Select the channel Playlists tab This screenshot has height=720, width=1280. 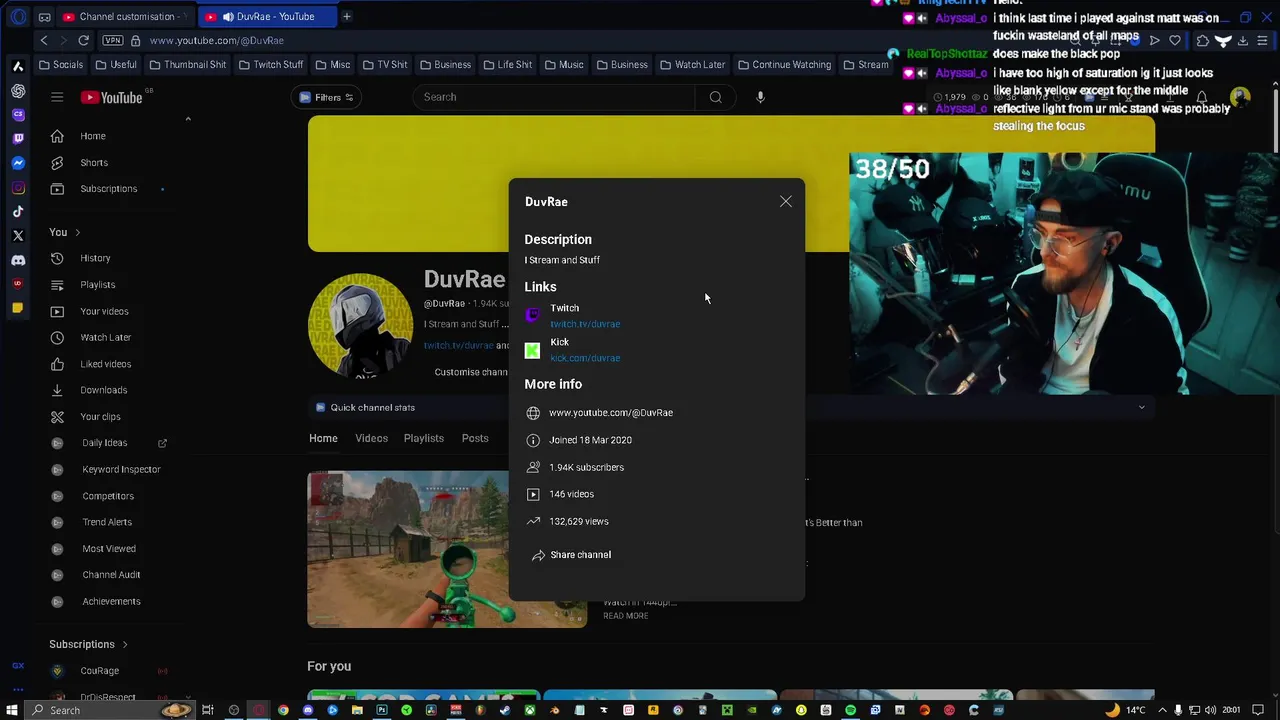(x=424, y=438)
